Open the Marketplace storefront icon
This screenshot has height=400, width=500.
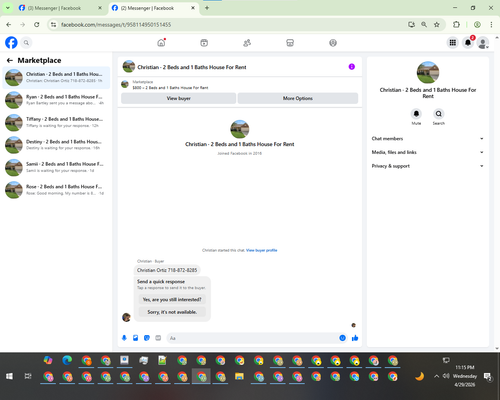290,43
